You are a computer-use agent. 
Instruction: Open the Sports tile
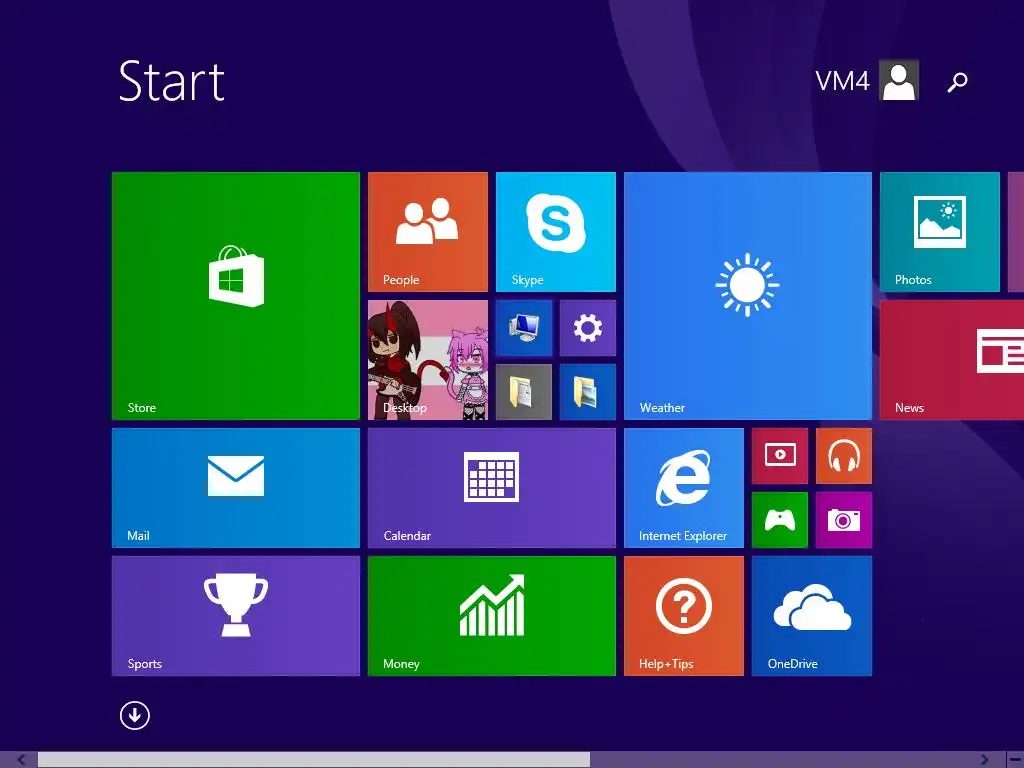point(236,616)
